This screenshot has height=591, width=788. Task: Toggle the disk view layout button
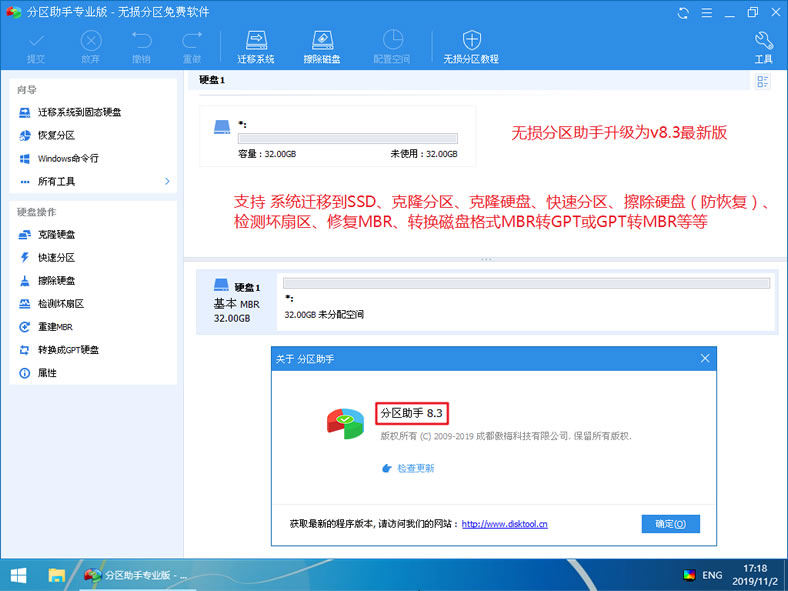(763, 81)
